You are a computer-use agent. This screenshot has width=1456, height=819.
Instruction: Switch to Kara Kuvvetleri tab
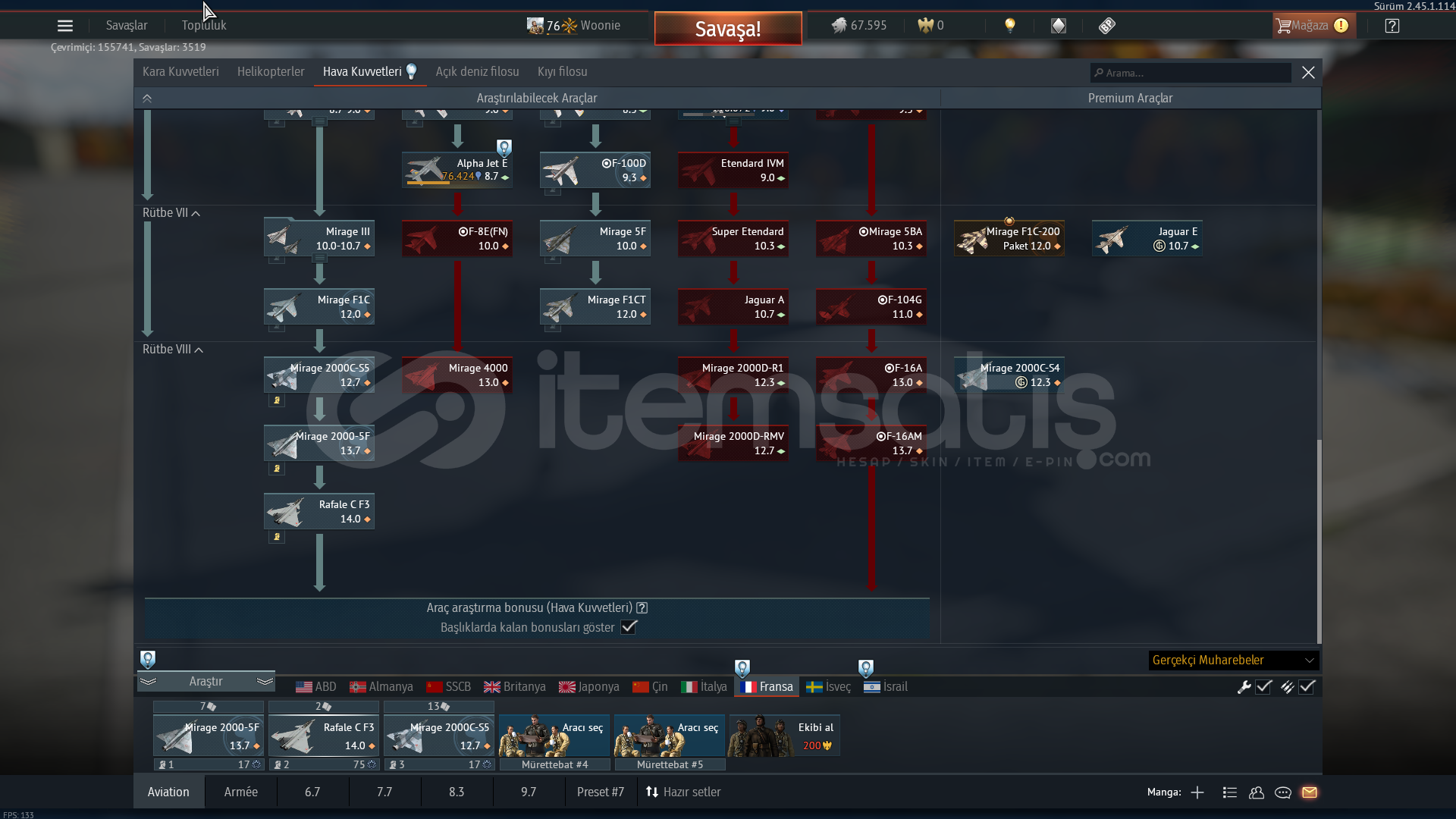[180, 72]
